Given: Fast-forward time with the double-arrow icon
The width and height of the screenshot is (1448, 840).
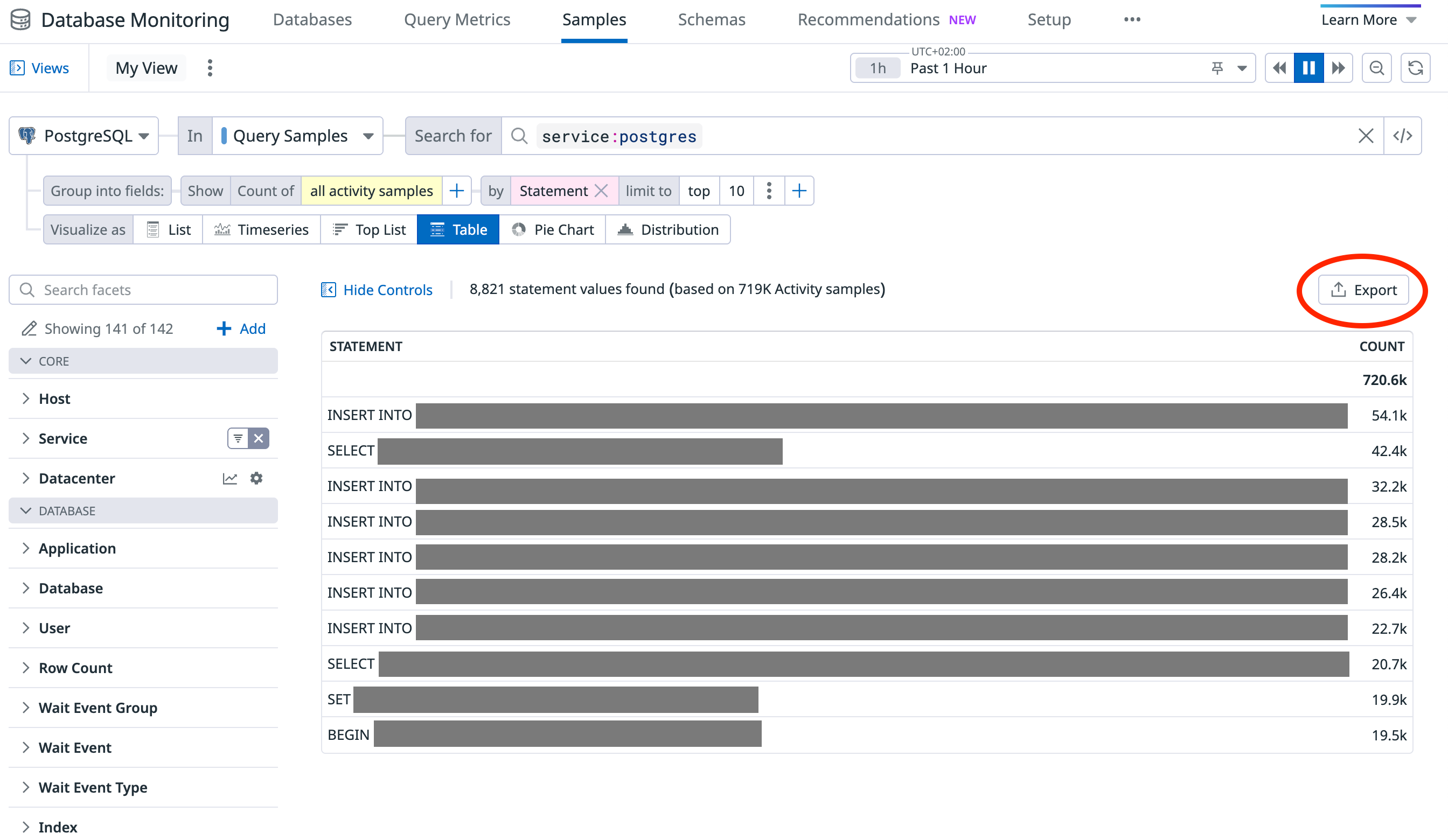Looking at the screenshot, I should coord(1338,67).
